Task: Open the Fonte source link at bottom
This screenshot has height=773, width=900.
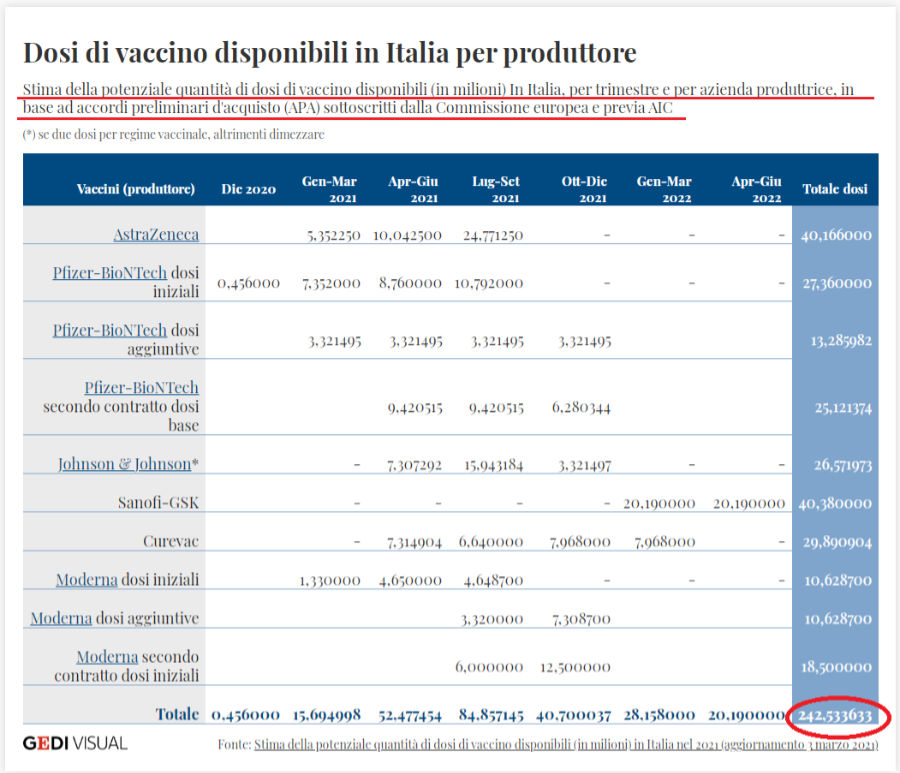Action: click(566, 745)
